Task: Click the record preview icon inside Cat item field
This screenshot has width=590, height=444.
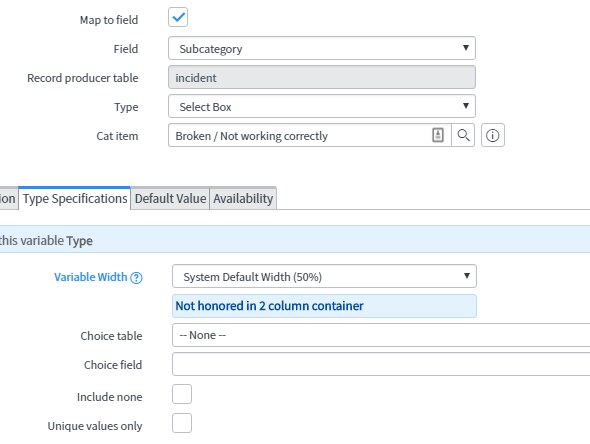Action: [438, 135]
